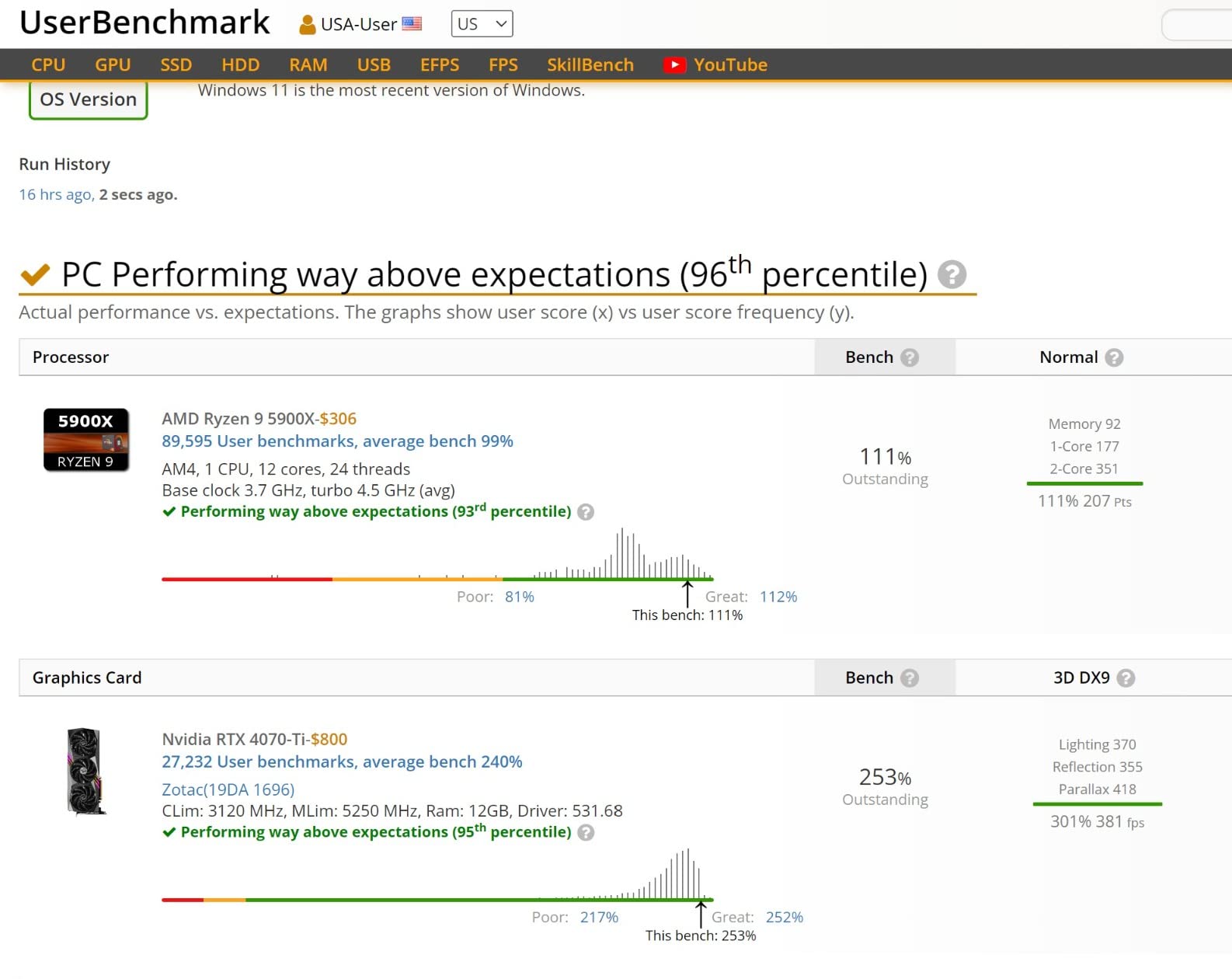
Task: Click the Reflection 355 score
Action: [1097, 767]
